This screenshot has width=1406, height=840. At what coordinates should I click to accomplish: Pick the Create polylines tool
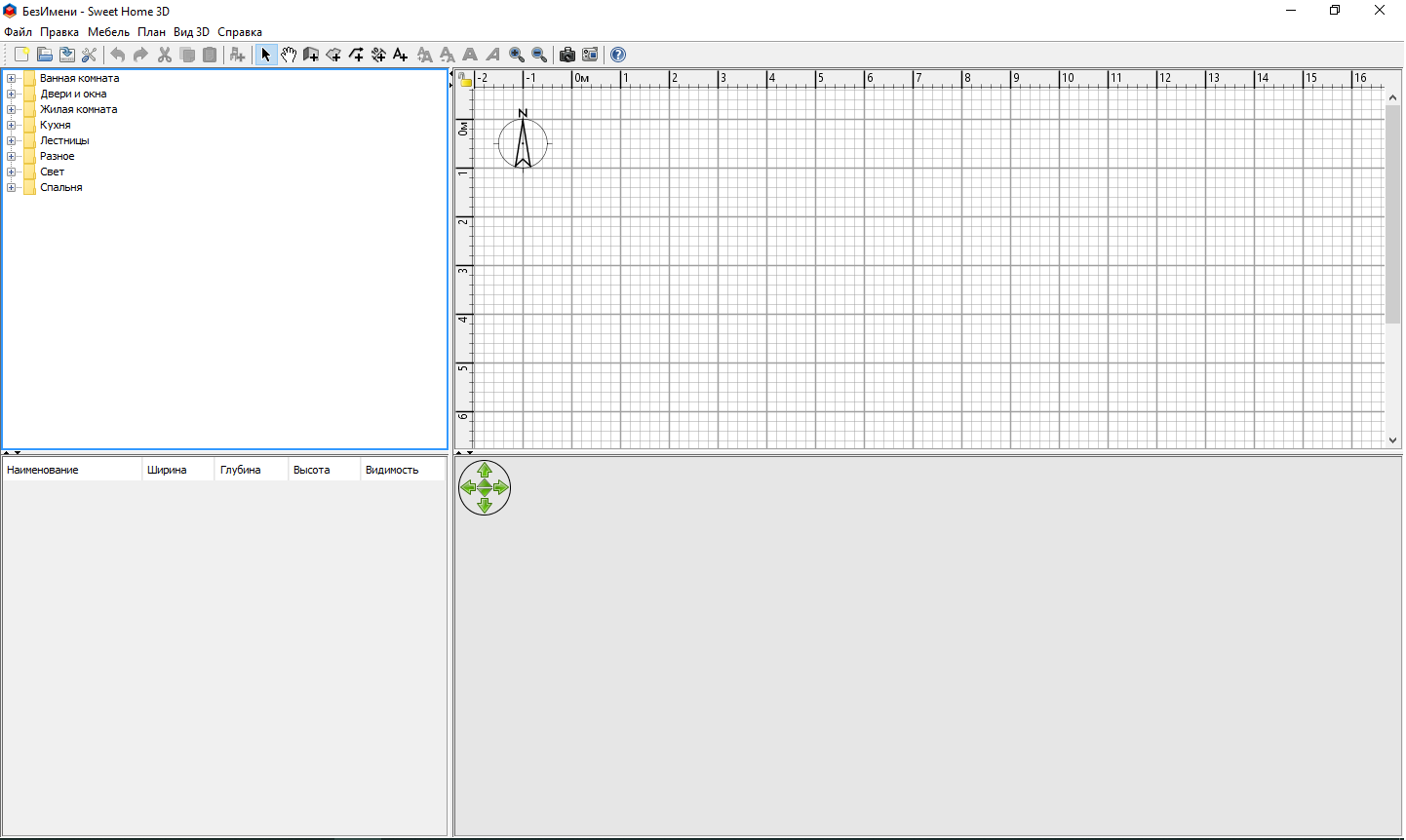point(356,55)
